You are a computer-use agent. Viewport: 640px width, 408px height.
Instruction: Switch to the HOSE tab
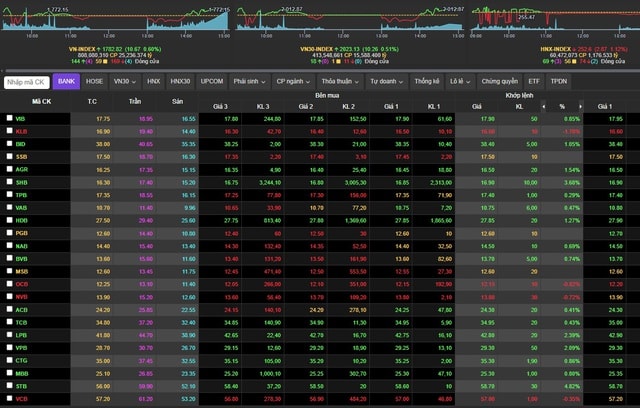click(x=95, y=81)
